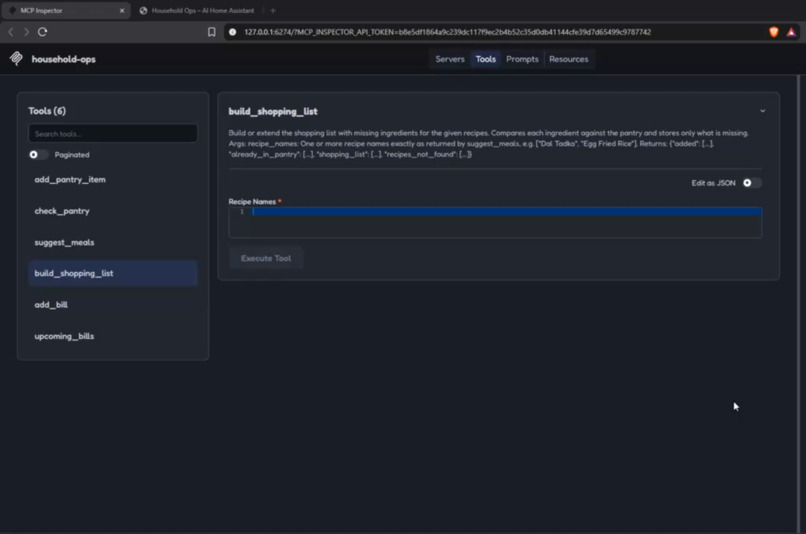This screenshot has width=806, height=534.
Task: Open the Prompts tab
Action: click(x=522, y=59)
